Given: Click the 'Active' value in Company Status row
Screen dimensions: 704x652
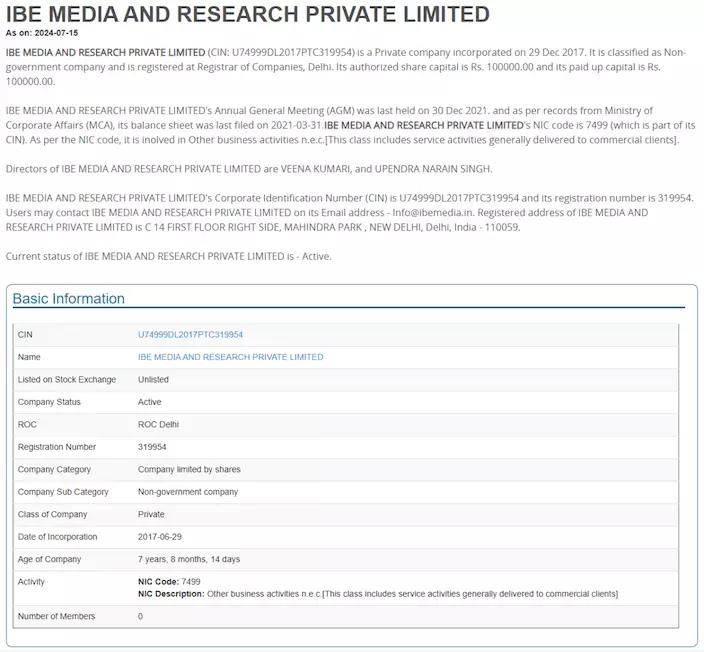Looking at the screenshot, I should (x=149, y=402).
